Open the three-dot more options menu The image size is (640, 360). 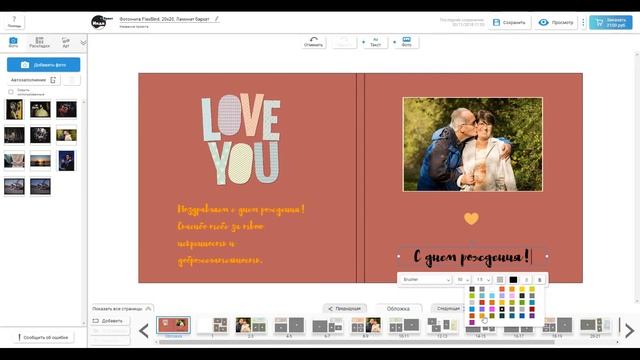(583, 22)
